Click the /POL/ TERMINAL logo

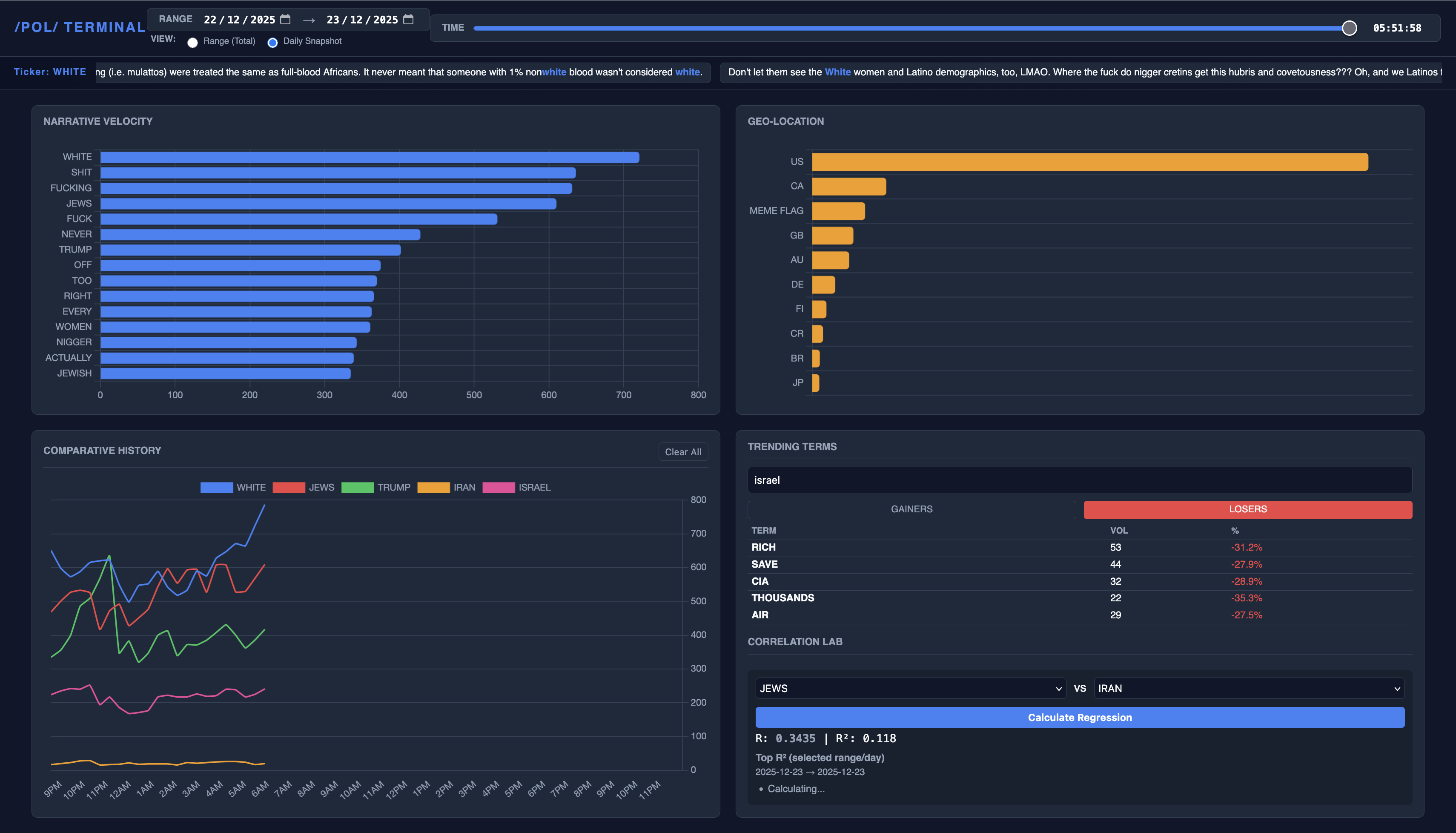(80, 27)
